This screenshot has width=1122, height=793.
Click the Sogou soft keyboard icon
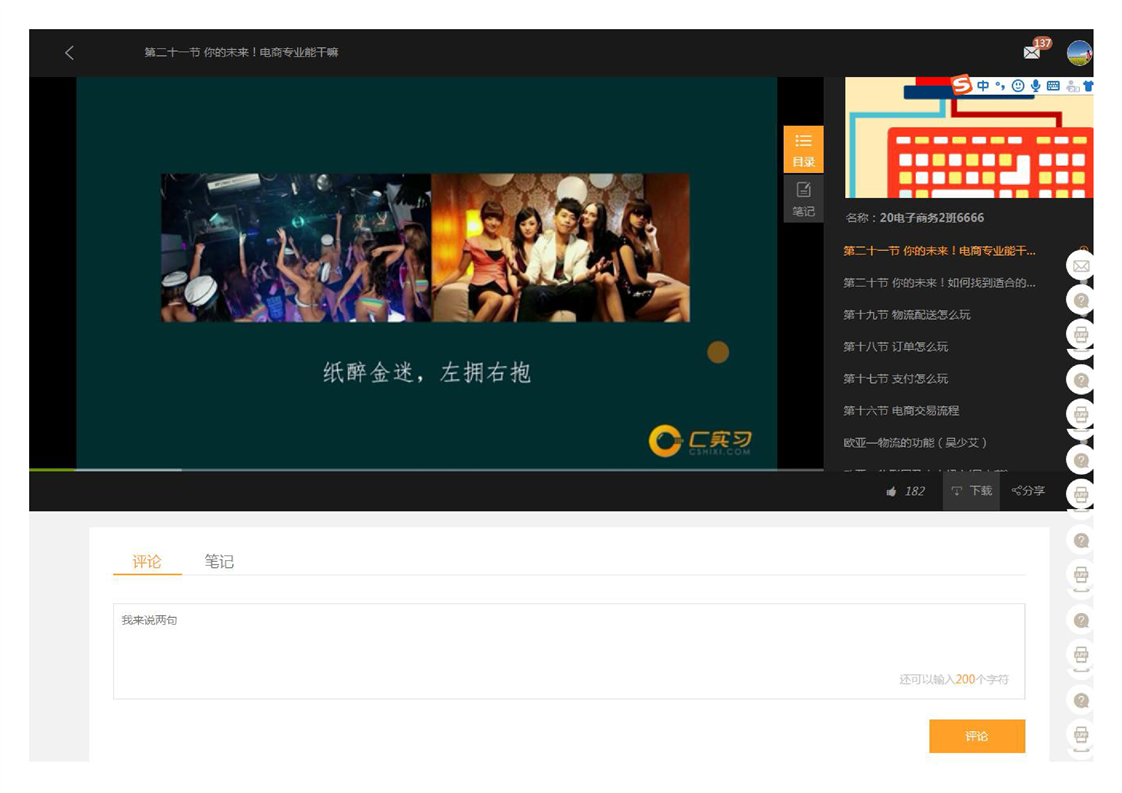1053,86
